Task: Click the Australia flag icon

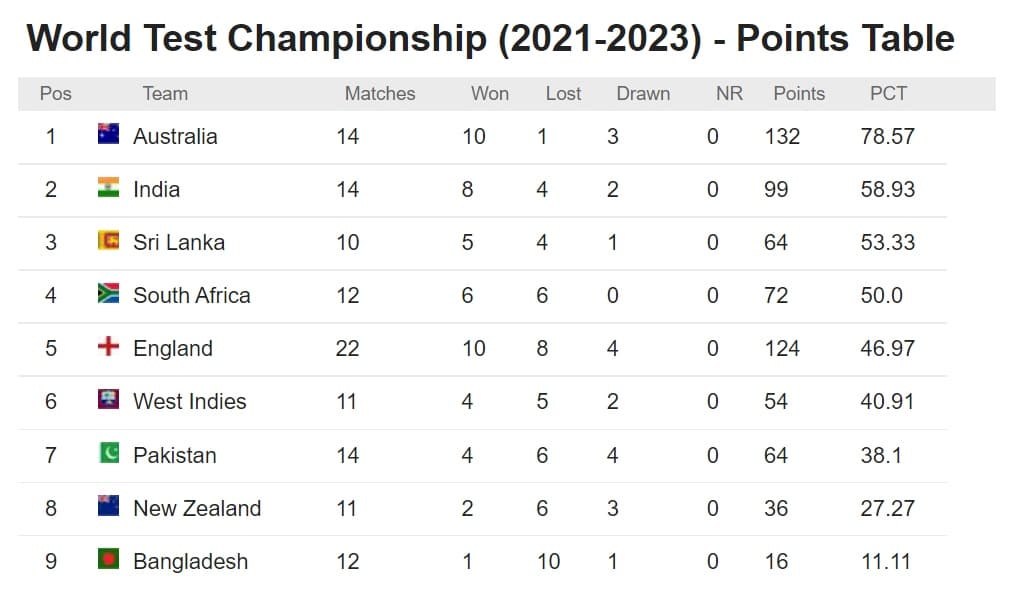Action: coord(109,134)
